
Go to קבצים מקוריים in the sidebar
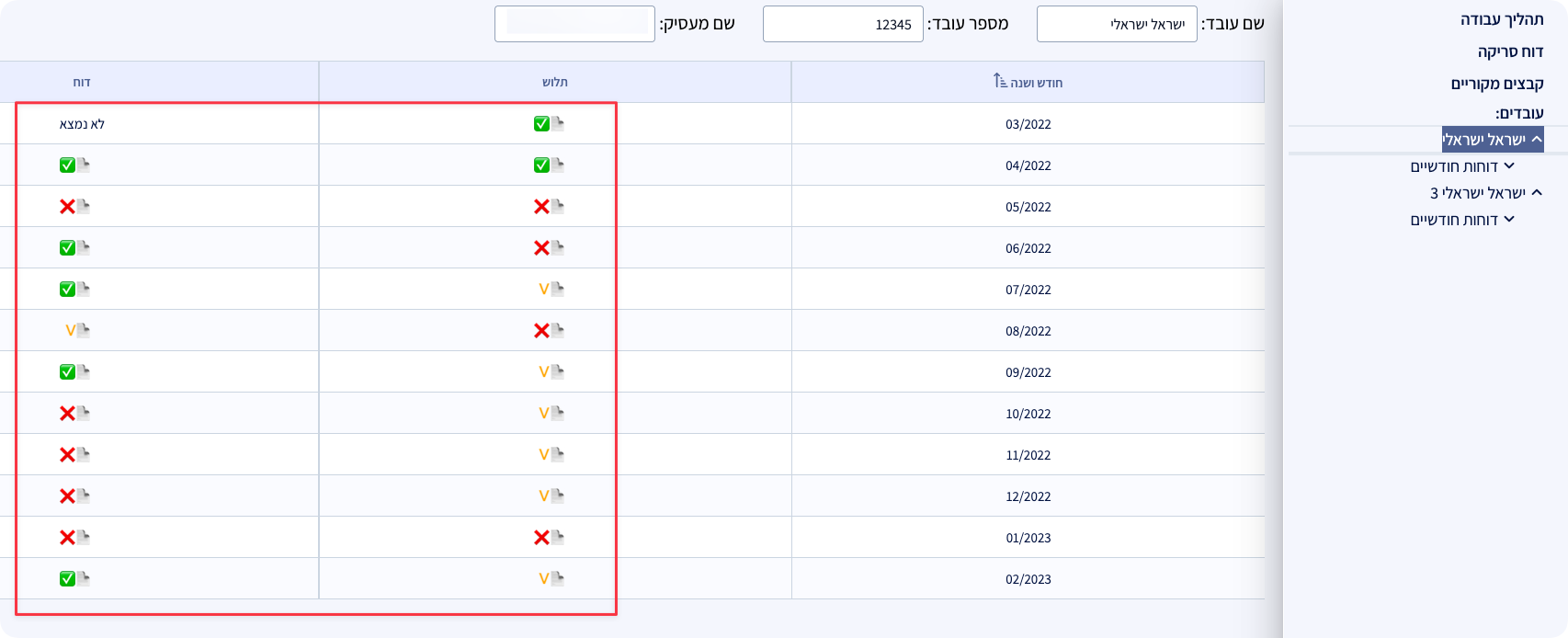click(x=1496, y=84)
